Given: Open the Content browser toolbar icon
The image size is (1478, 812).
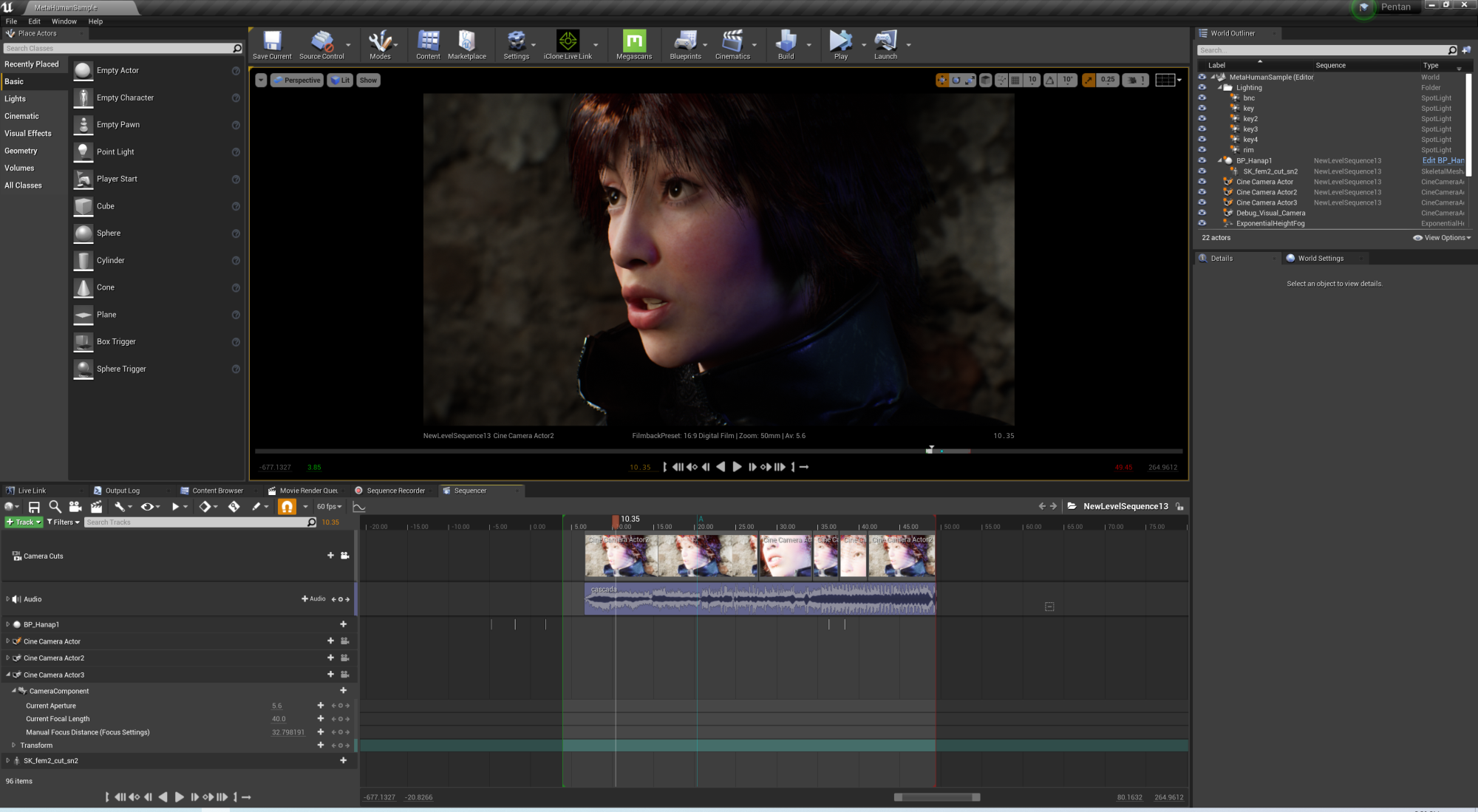Looking at the screenshot, I should [428, 44].
